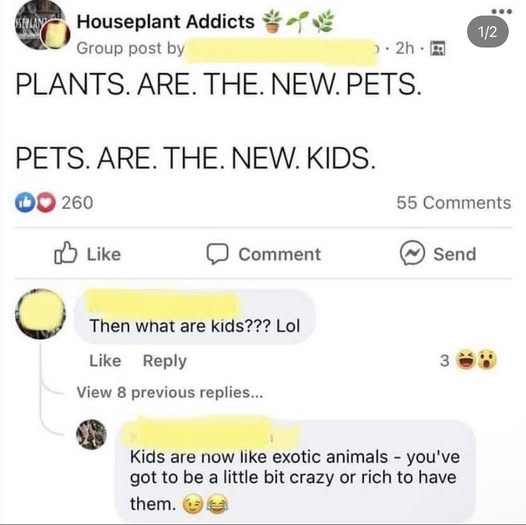Viewport: 526px width, 525px height.
Task: Click the 1/2 image counter badge
Action: (x=488, y=32)
